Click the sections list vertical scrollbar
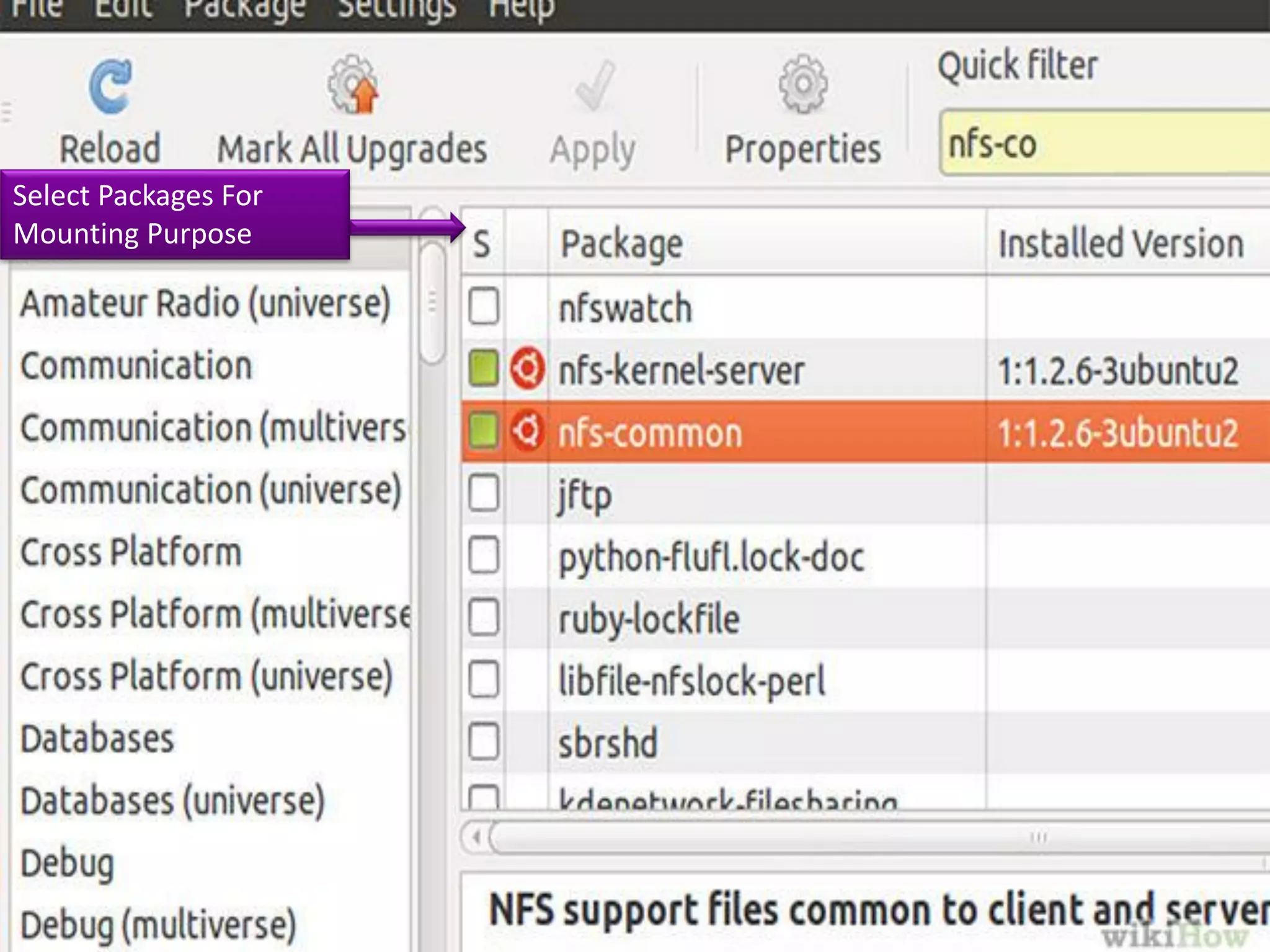 (x=432, y=303)
